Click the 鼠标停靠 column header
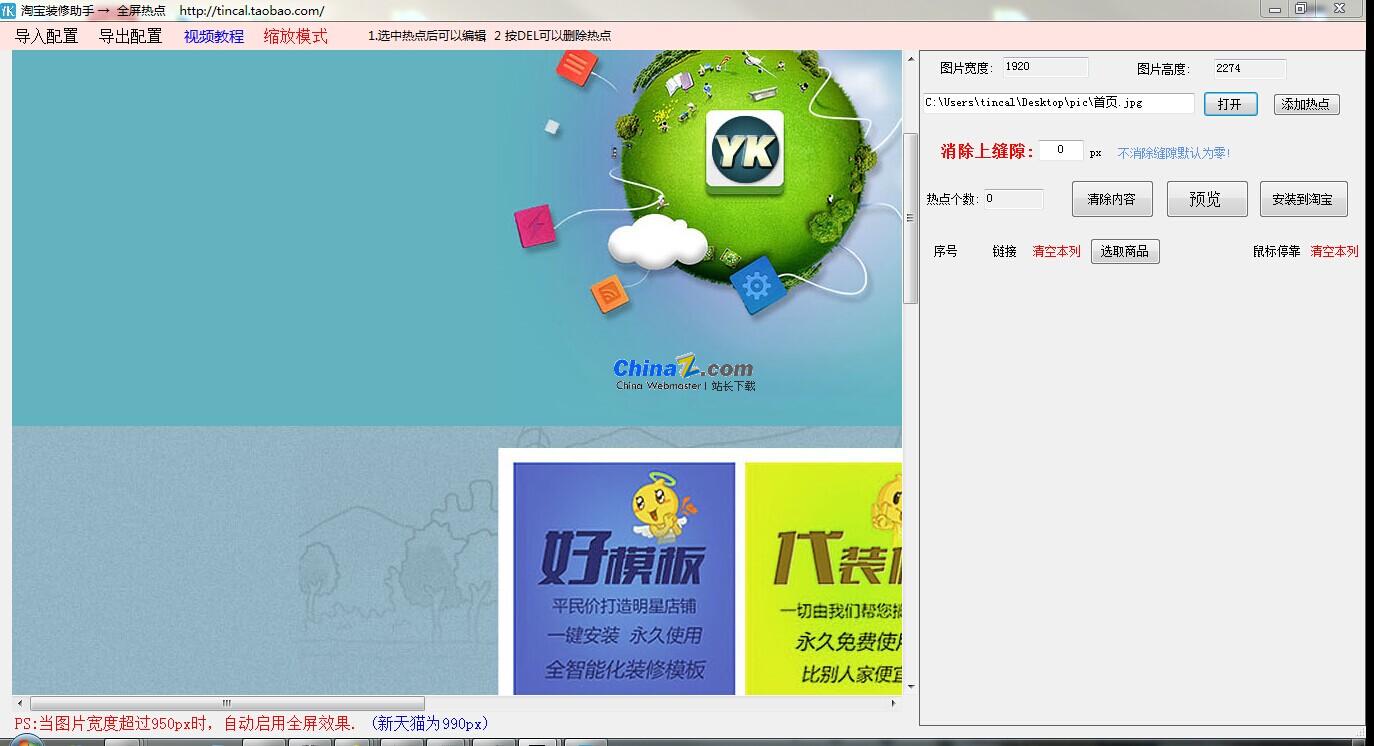The image size is (1374, 746). 1276,252
